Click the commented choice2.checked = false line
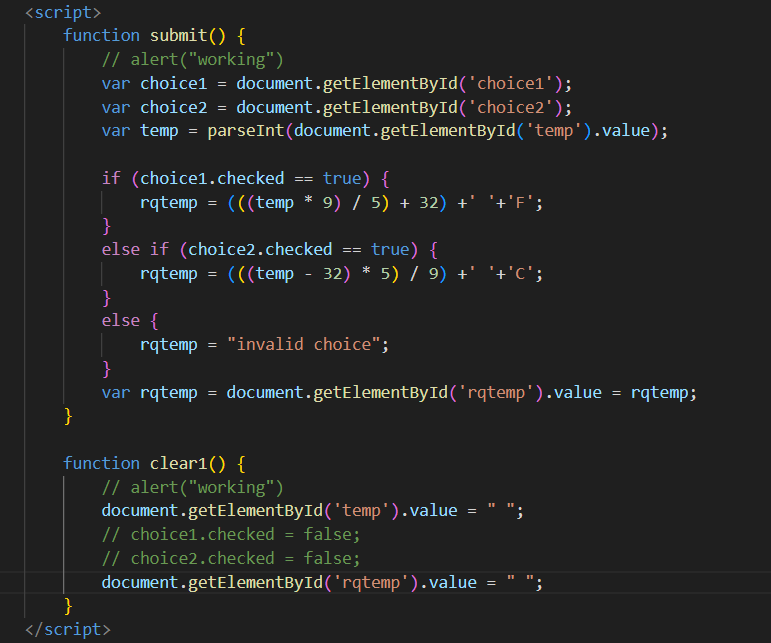This screenshot has height=643, width=771. (x=231, y=558)
